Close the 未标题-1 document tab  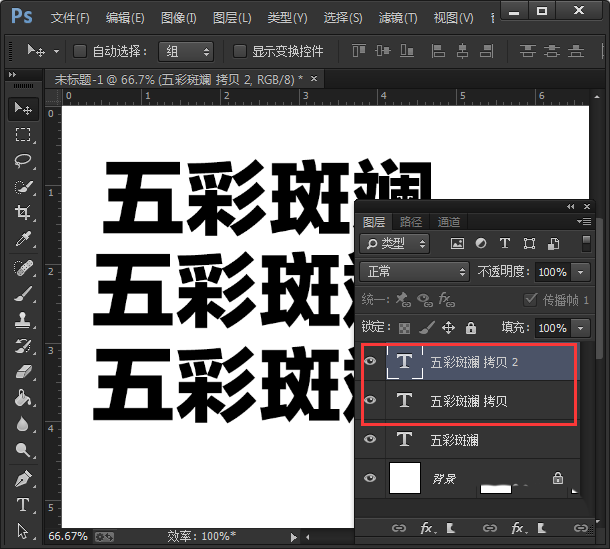pyautogui.click(x=314, y=79)
